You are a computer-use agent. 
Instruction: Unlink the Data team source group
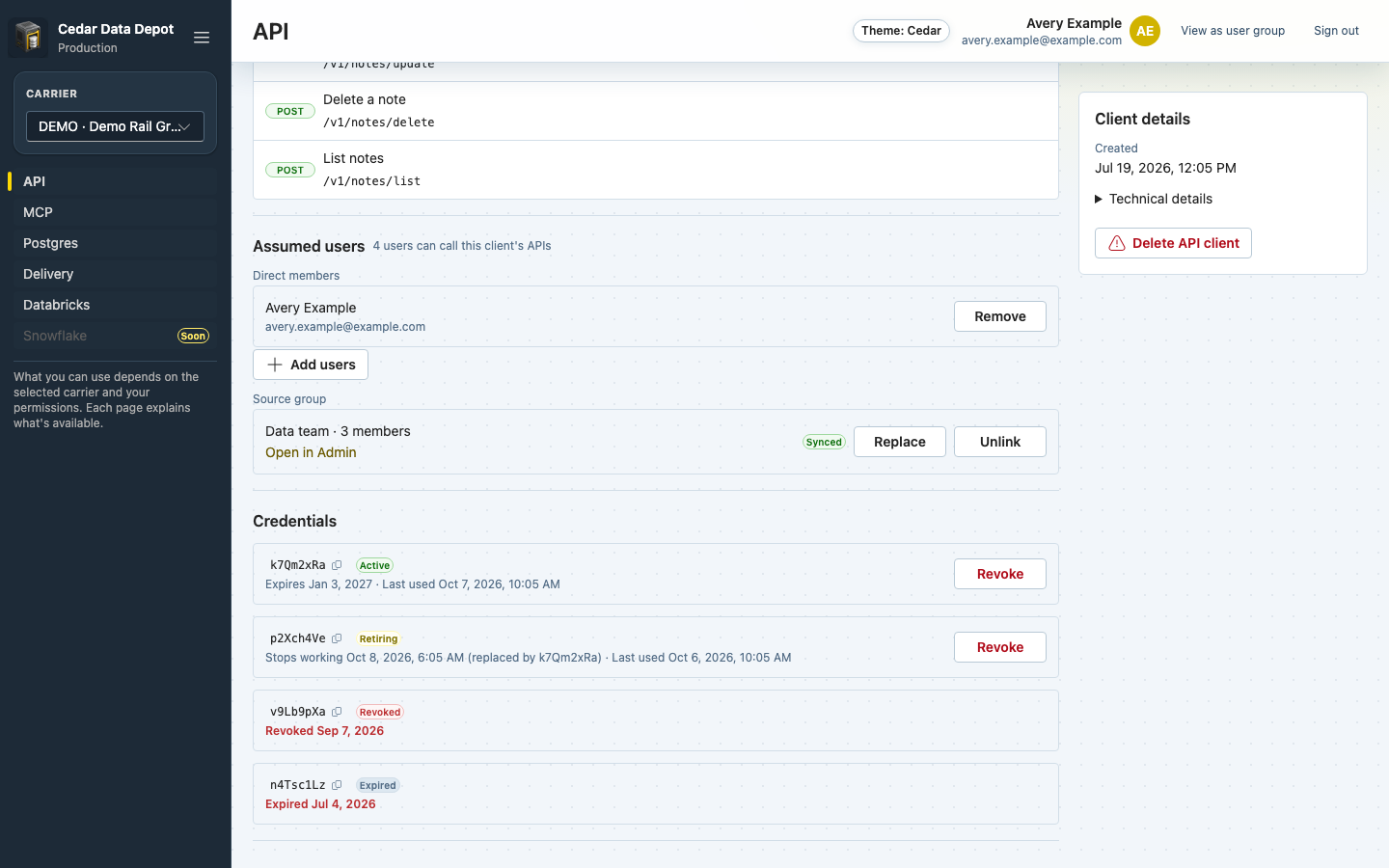tap(1000, 442)
